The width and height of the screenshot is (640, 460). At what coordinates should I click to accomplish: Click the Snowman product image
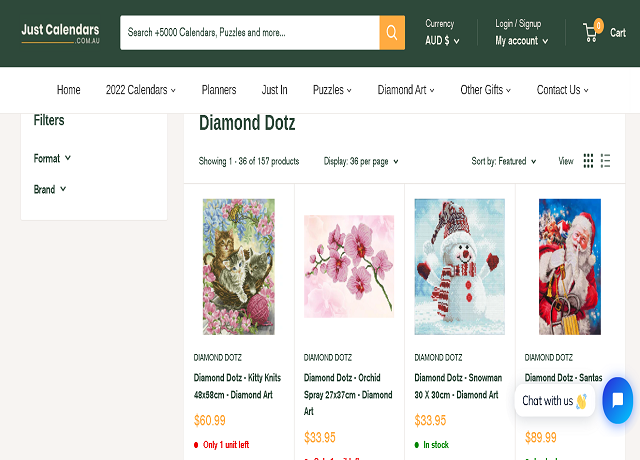[460, 266]
